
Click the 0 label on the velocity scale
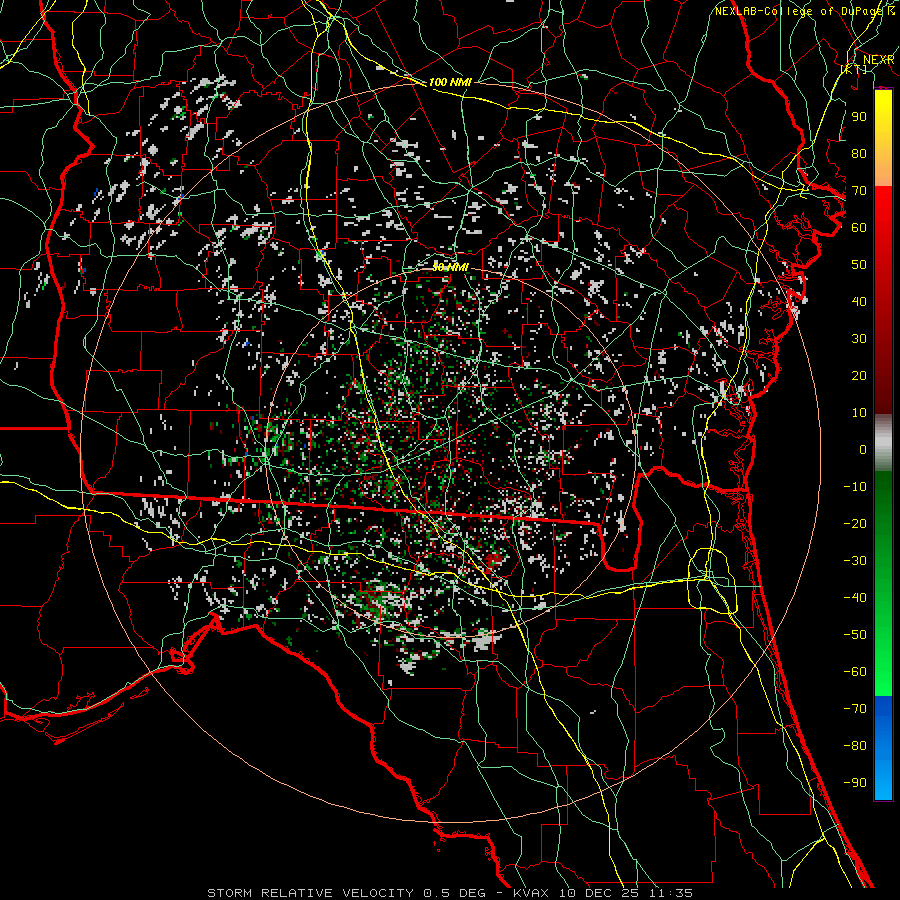point(863,449)
